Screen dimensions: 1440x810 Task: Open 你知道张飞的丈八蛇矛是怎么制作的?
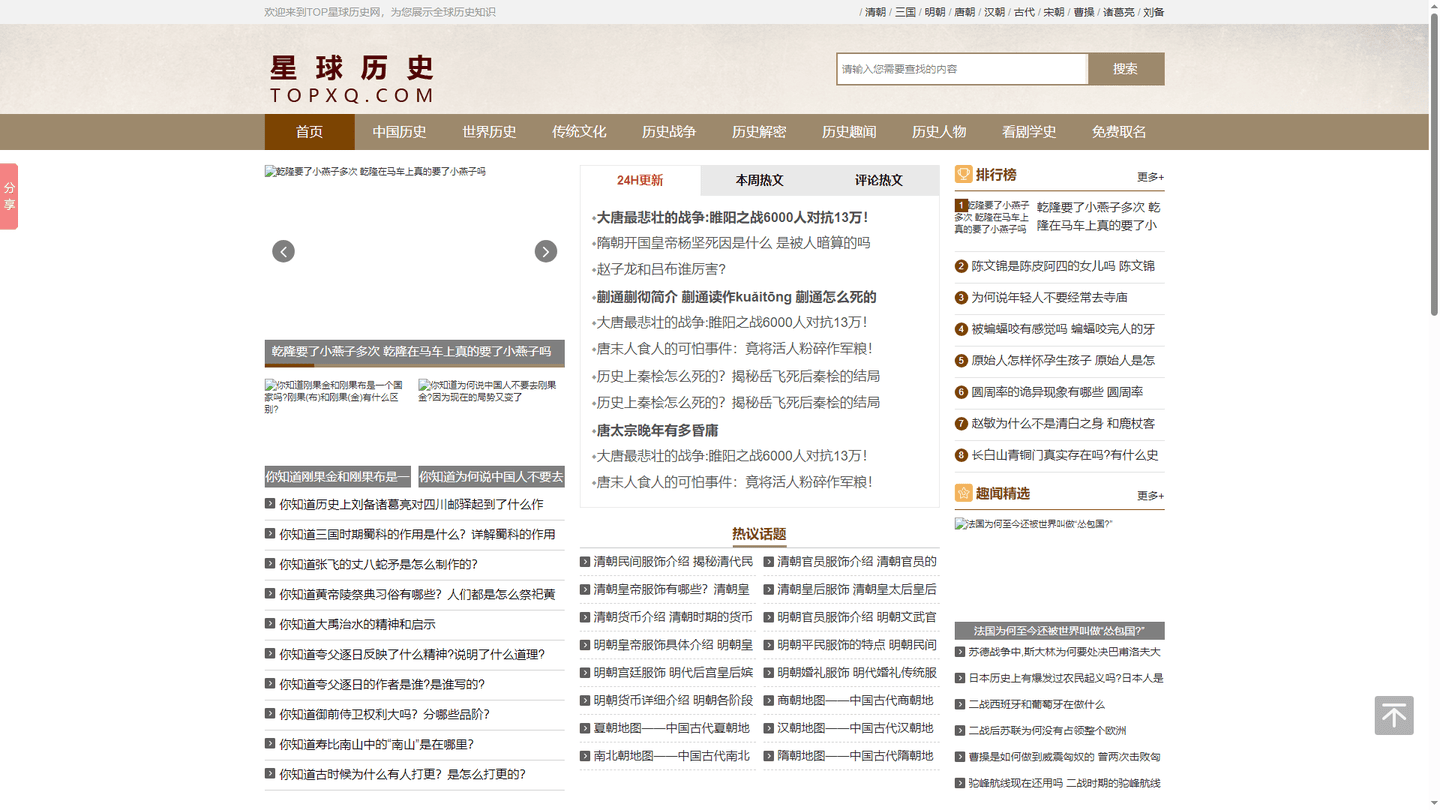click(x=378, y=564)
